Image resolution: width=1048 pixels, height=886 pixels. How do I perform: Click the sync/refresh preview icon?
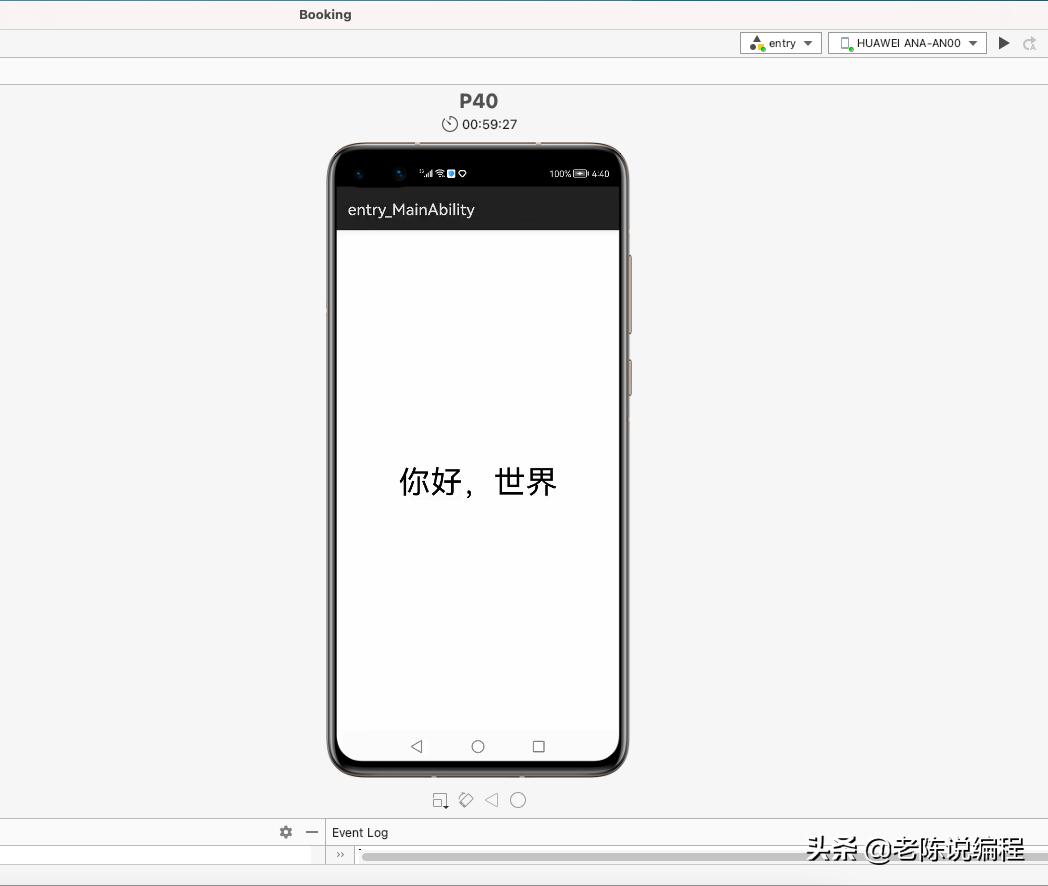pyautogui.click(x=1029, y=43)
